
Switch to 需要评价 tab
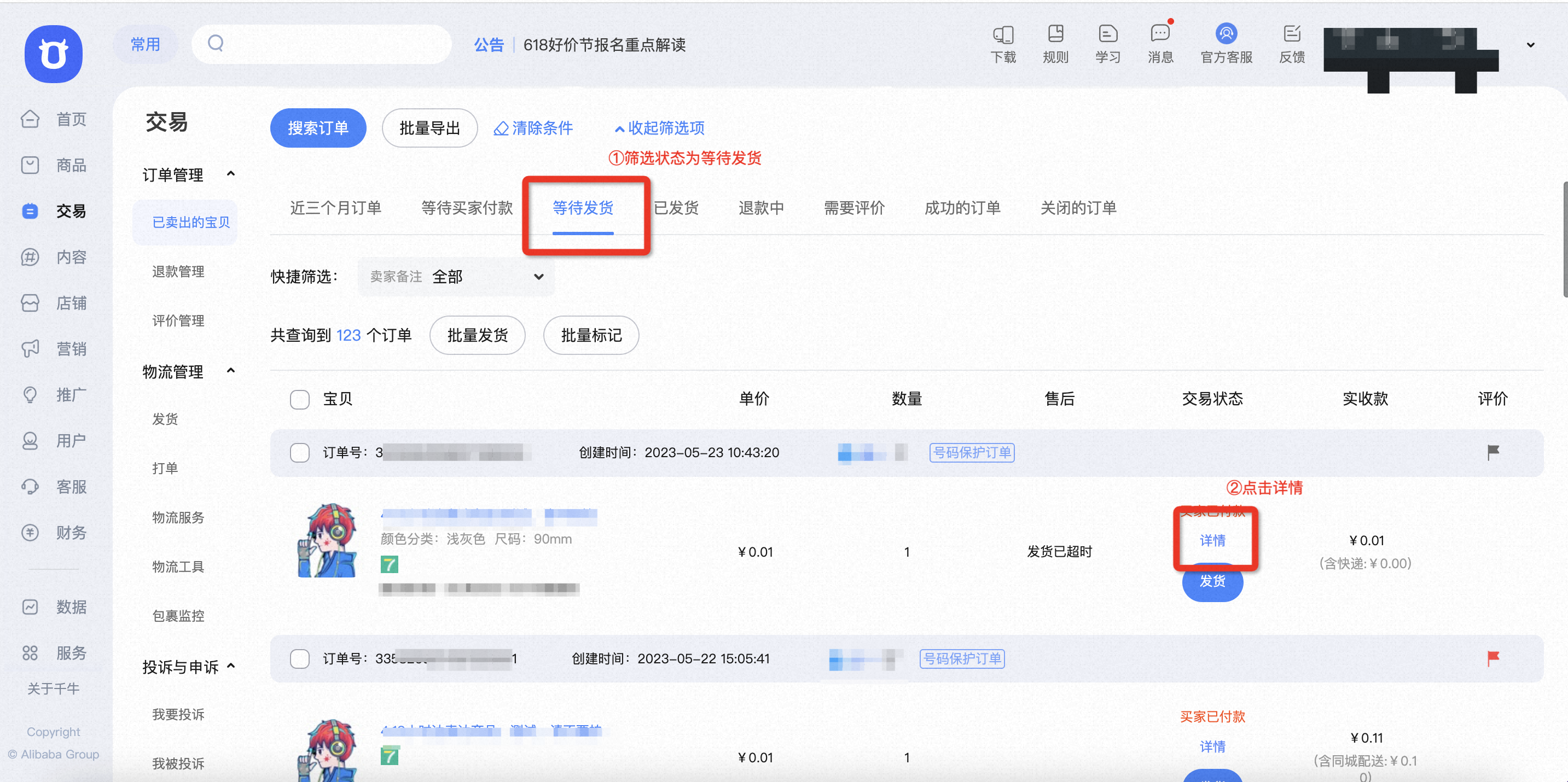click(854, 207)
